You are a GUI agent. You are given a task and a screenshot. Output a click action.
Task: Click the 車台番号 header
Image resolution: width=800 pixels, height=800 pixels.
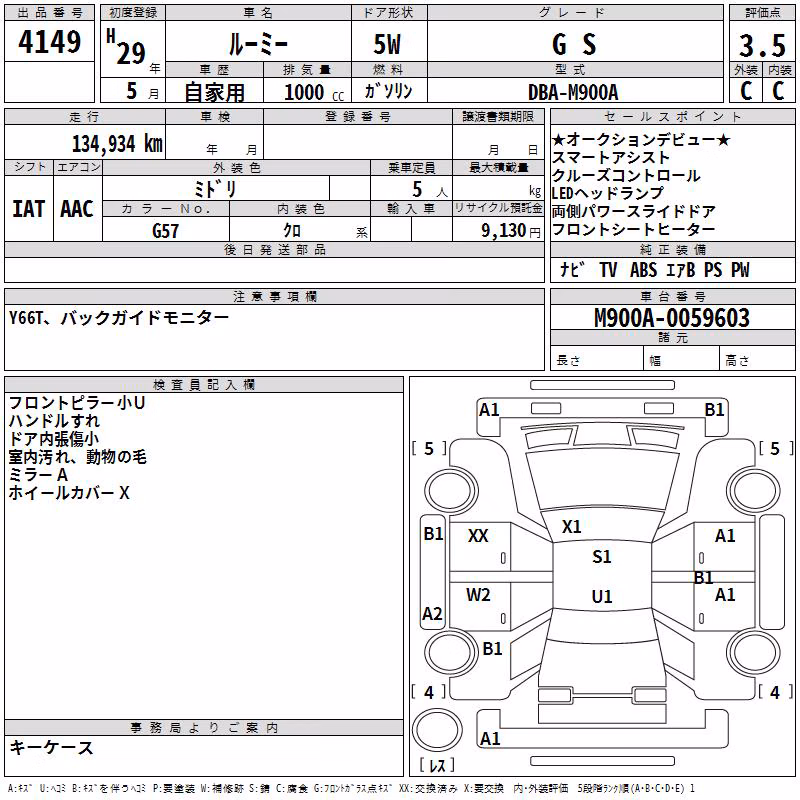673,296
